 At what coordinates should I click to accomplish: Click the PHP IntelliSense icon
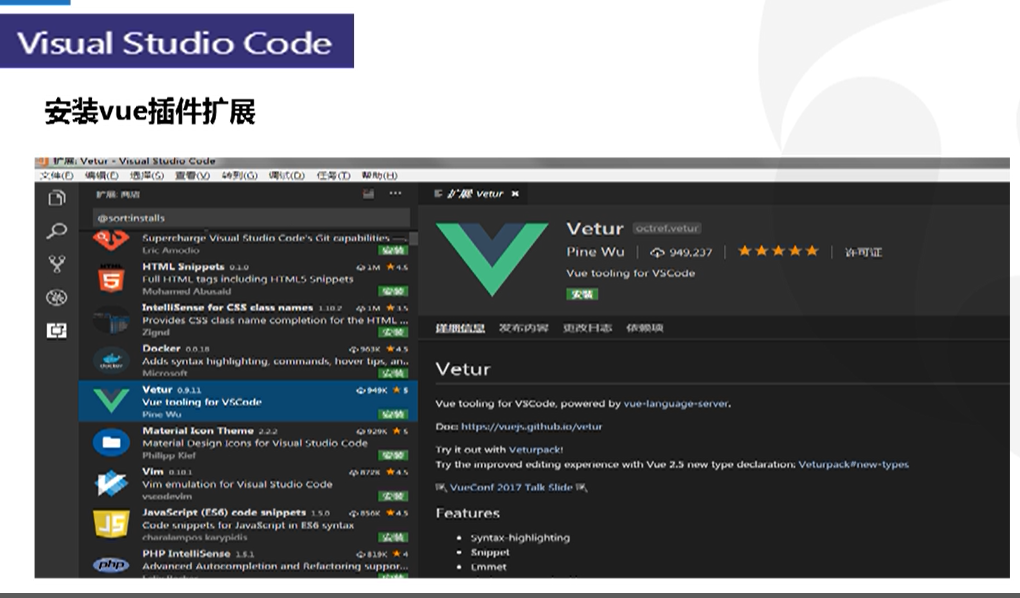tap(111, 564)
